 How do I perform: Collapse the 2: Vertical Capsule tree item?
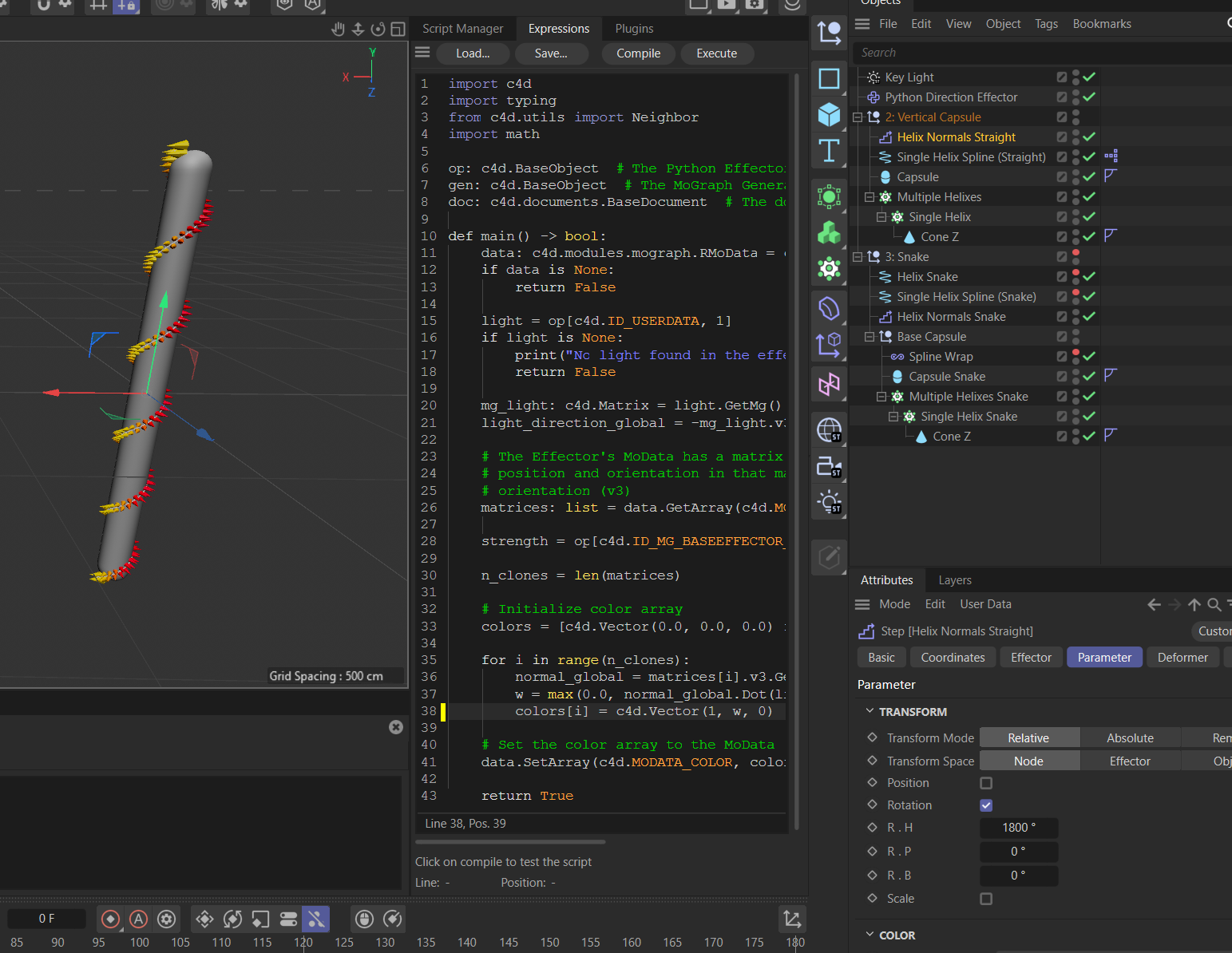(858, 117)
